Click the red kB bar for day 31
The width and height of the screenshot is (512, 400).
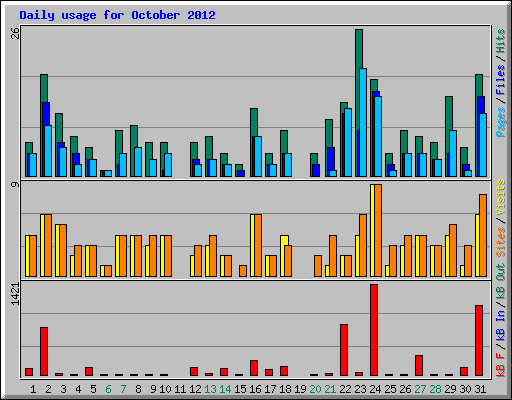tap(479, 340)
